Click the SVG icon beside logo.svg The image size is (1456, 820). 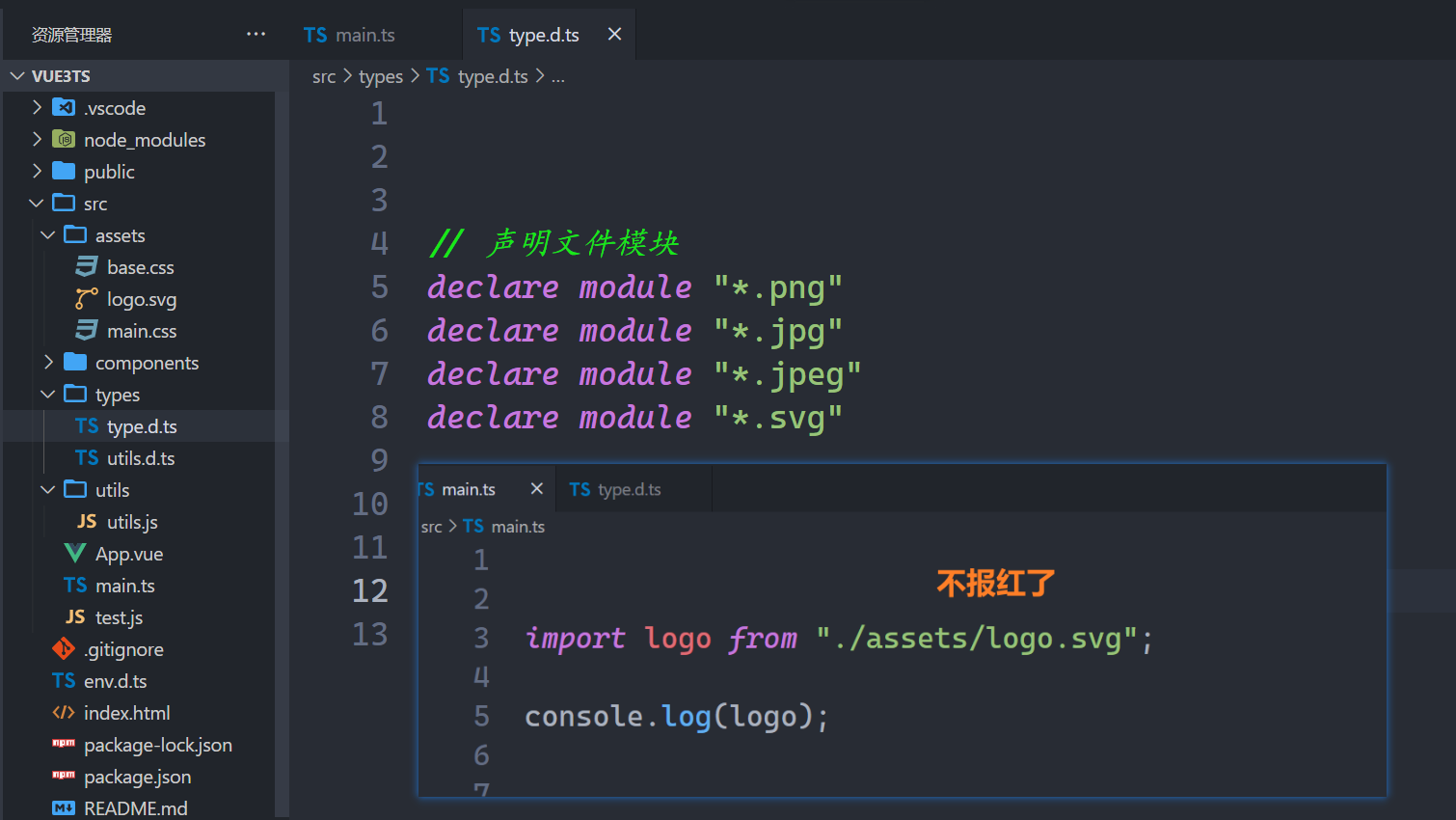click(87, 299)
